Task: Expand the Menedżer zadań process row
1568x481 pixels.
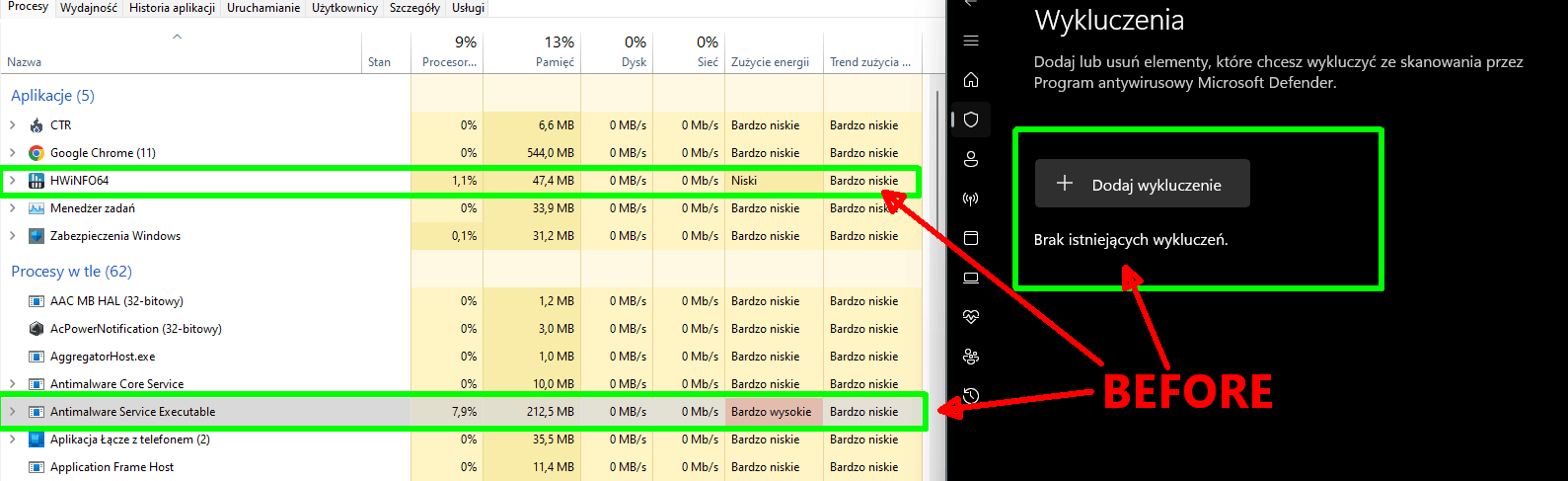Action: [x=12, y=208]
